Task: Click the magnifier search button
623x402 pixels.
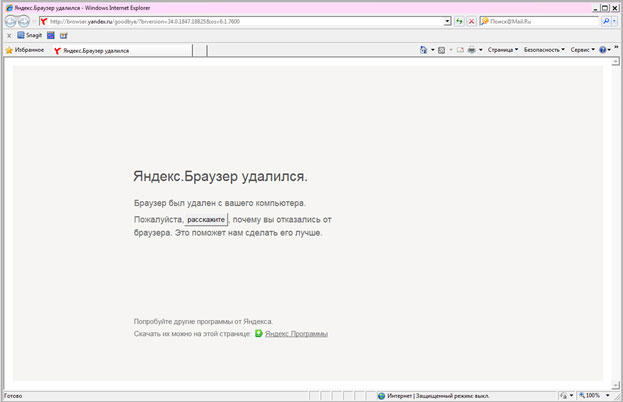Action: [605, 21]
